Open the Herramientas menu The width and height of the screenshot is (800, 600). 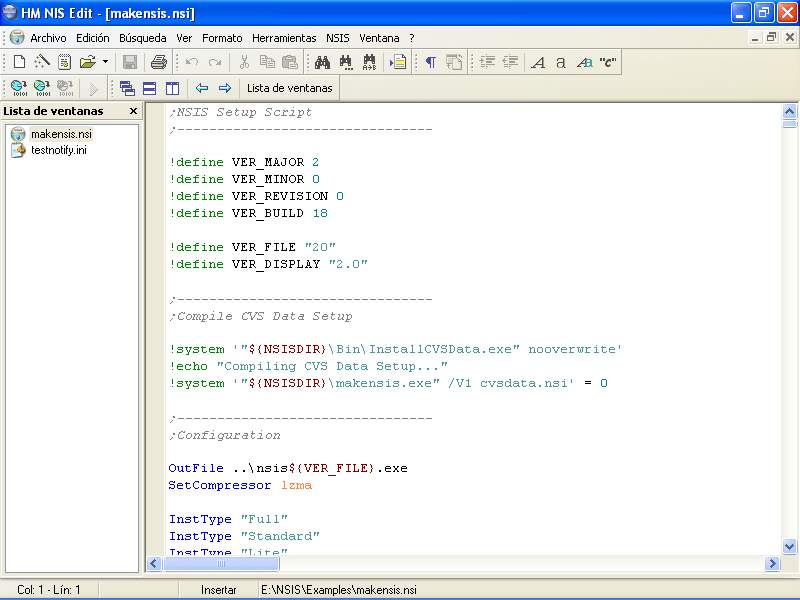coord(284,38)
